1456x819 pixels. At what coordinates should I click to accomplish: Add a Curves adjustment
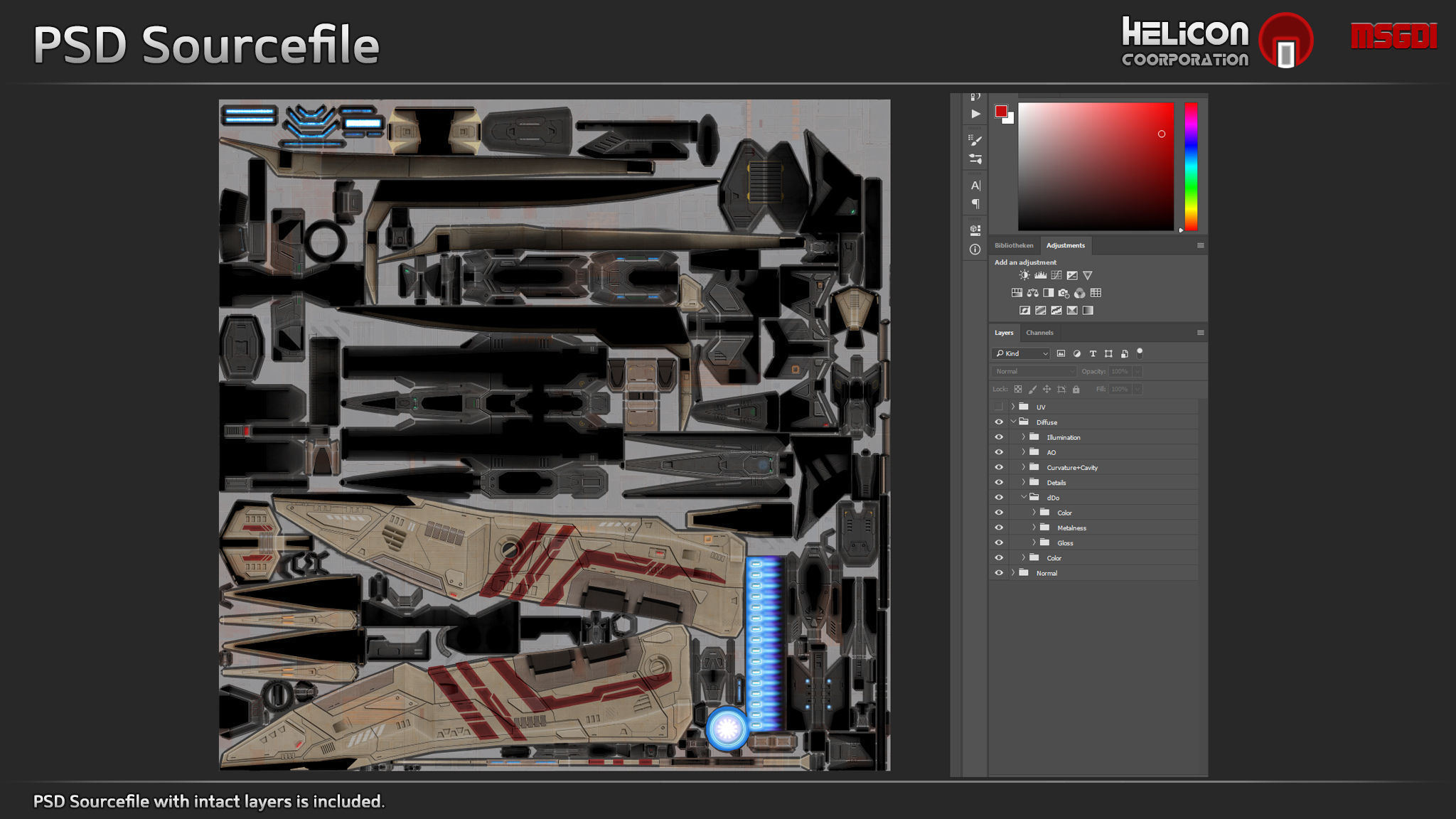tap(1056, 275)
